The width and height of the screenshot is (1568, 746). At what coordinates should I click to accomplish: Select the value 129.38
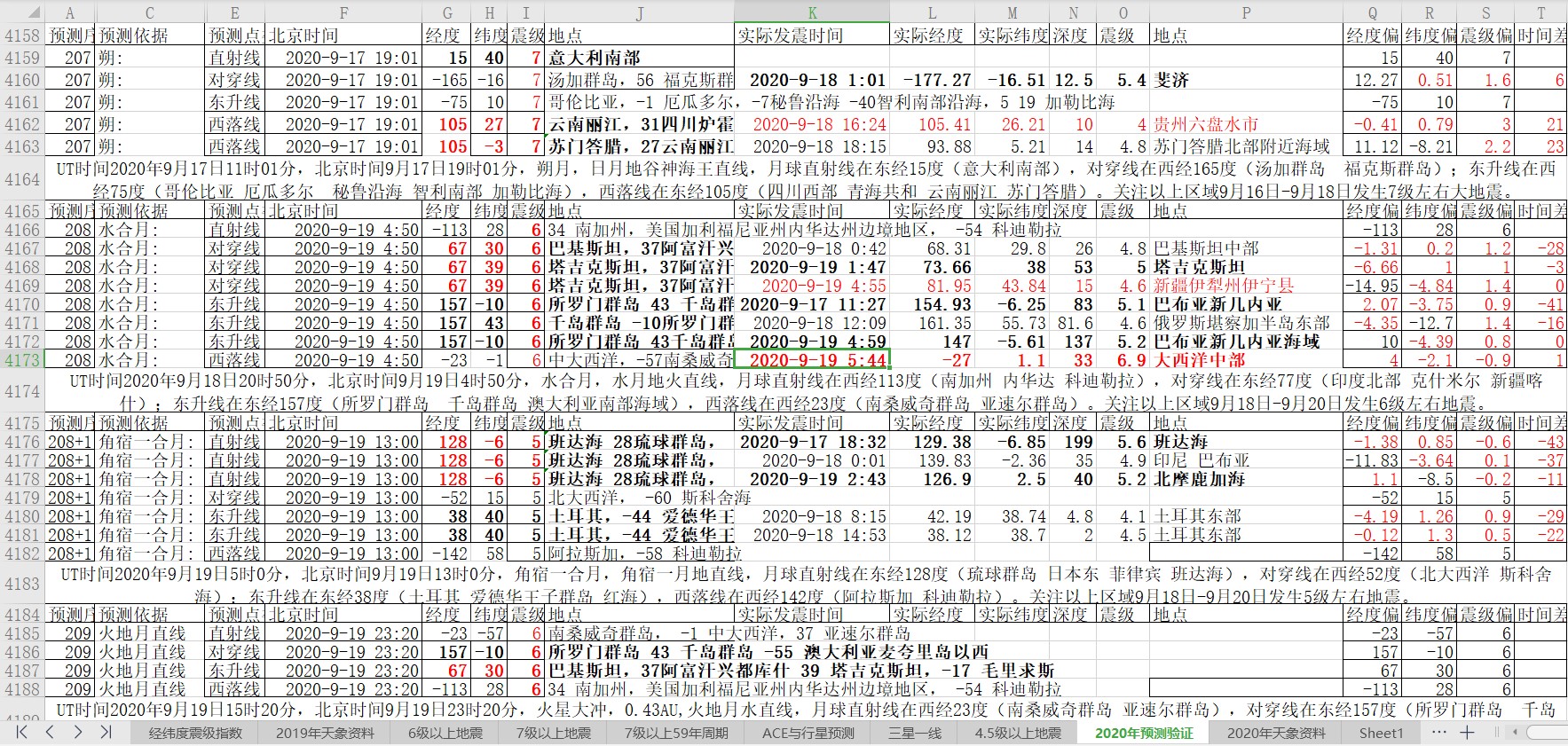pyautogui.click(x=932, y=442)
